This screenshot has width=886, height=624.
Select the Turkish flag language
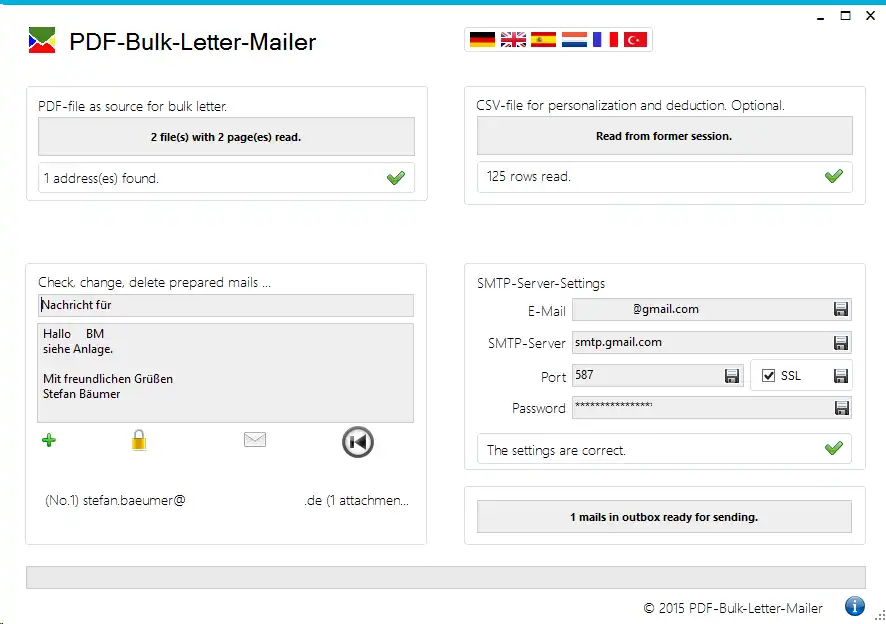(636, 40)
